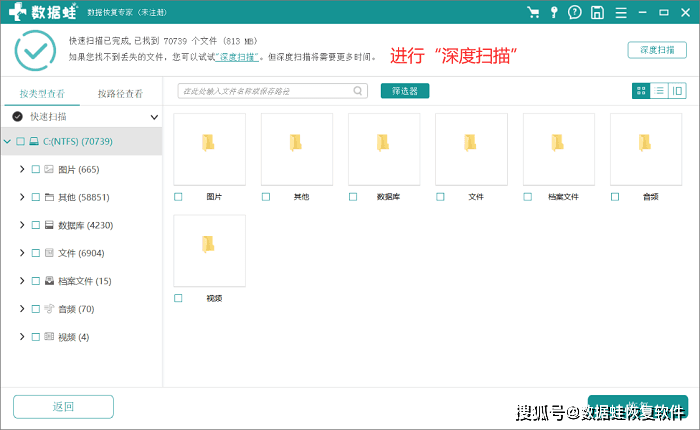The image size is (700, 430).
Task: Switch to detail preview view
Action: [677, 91]
